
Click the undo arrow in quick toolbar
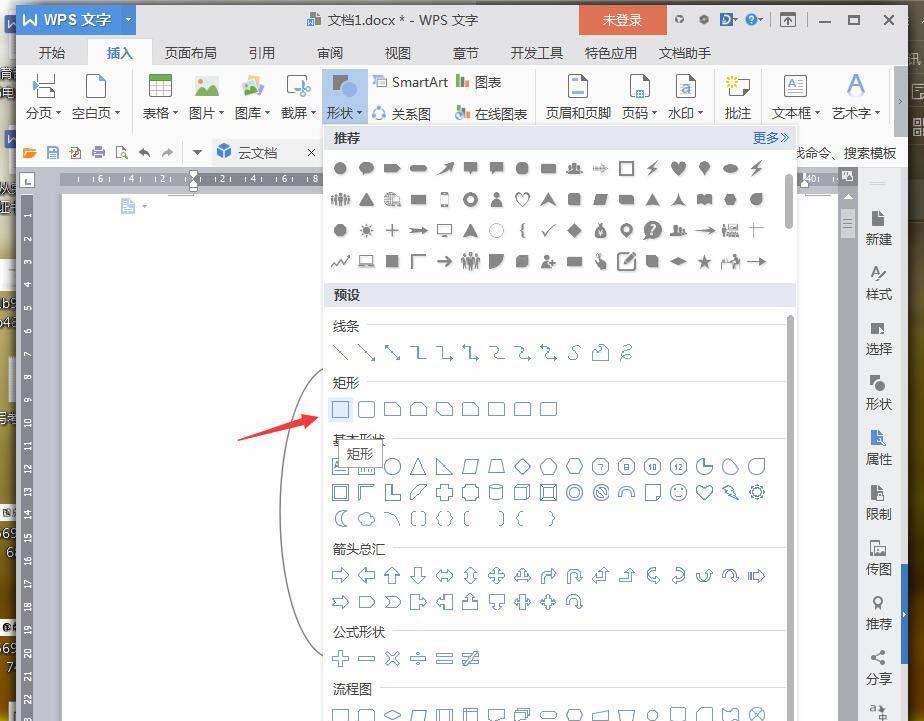(144, 153)
